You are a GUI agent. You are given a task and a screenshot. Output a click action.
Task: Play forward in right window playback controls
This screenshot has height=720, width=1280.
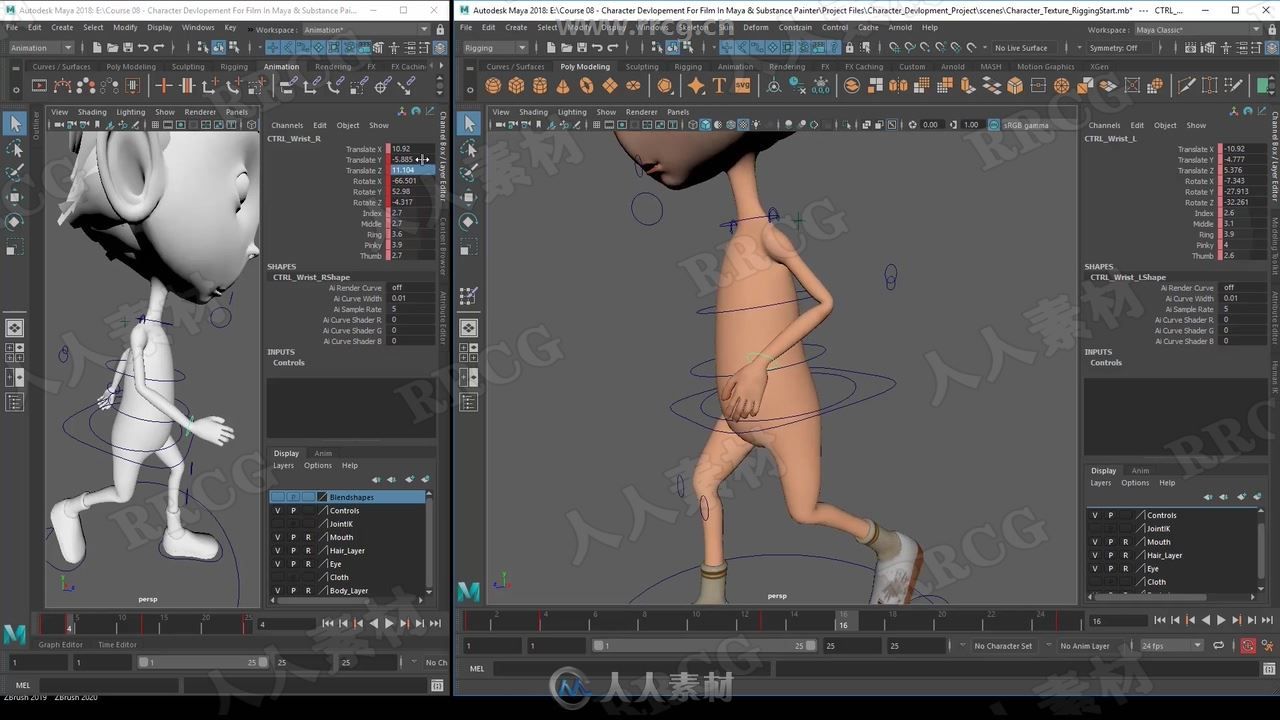pyautogui.click(x=1220, y=621)
